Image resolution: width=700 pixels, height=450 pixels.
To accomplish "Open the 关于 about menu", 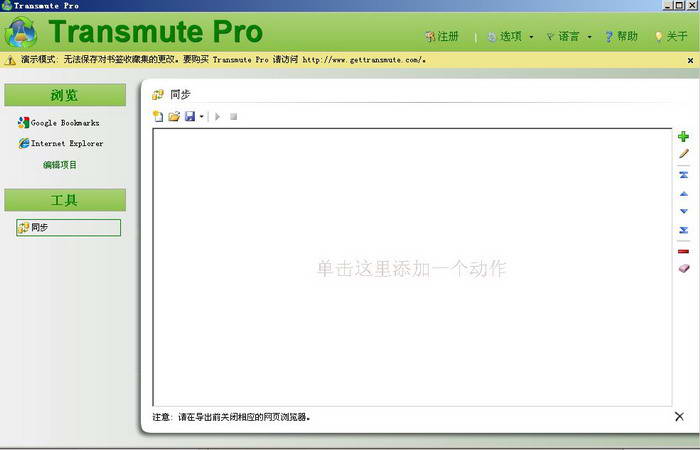I will coord(671,36).
